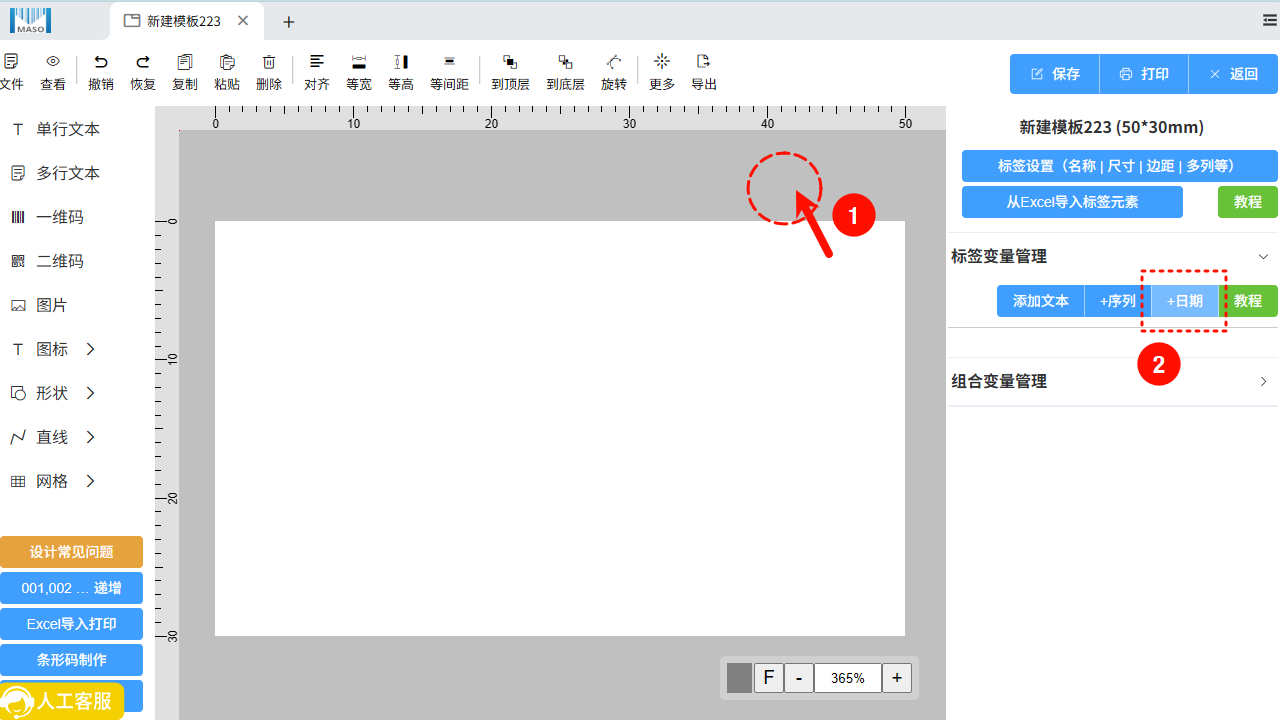Collapse the 标签变量管理 section
The height and width of the screenshot is (720, 1280).
pos(1263,257)
